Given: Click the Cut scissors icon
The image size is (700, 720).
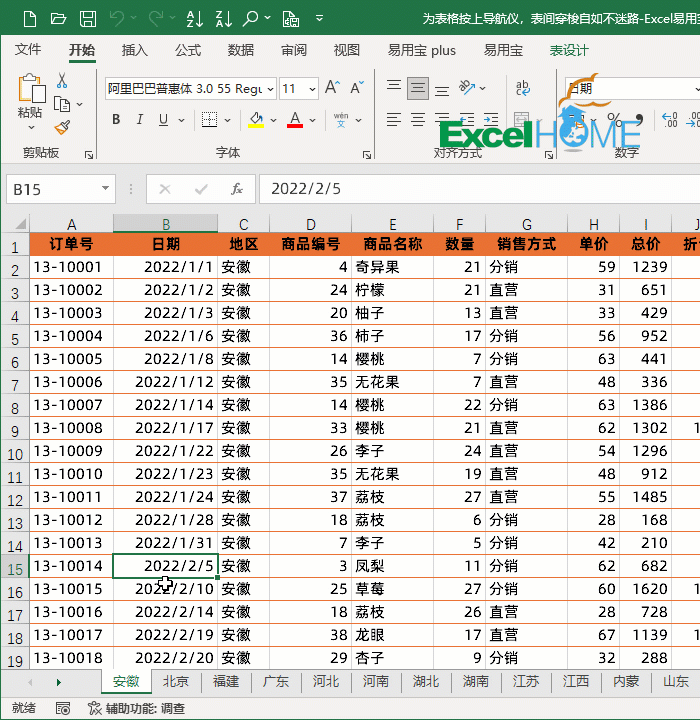Looking at the screenshot, I should (x=62, y=81).
